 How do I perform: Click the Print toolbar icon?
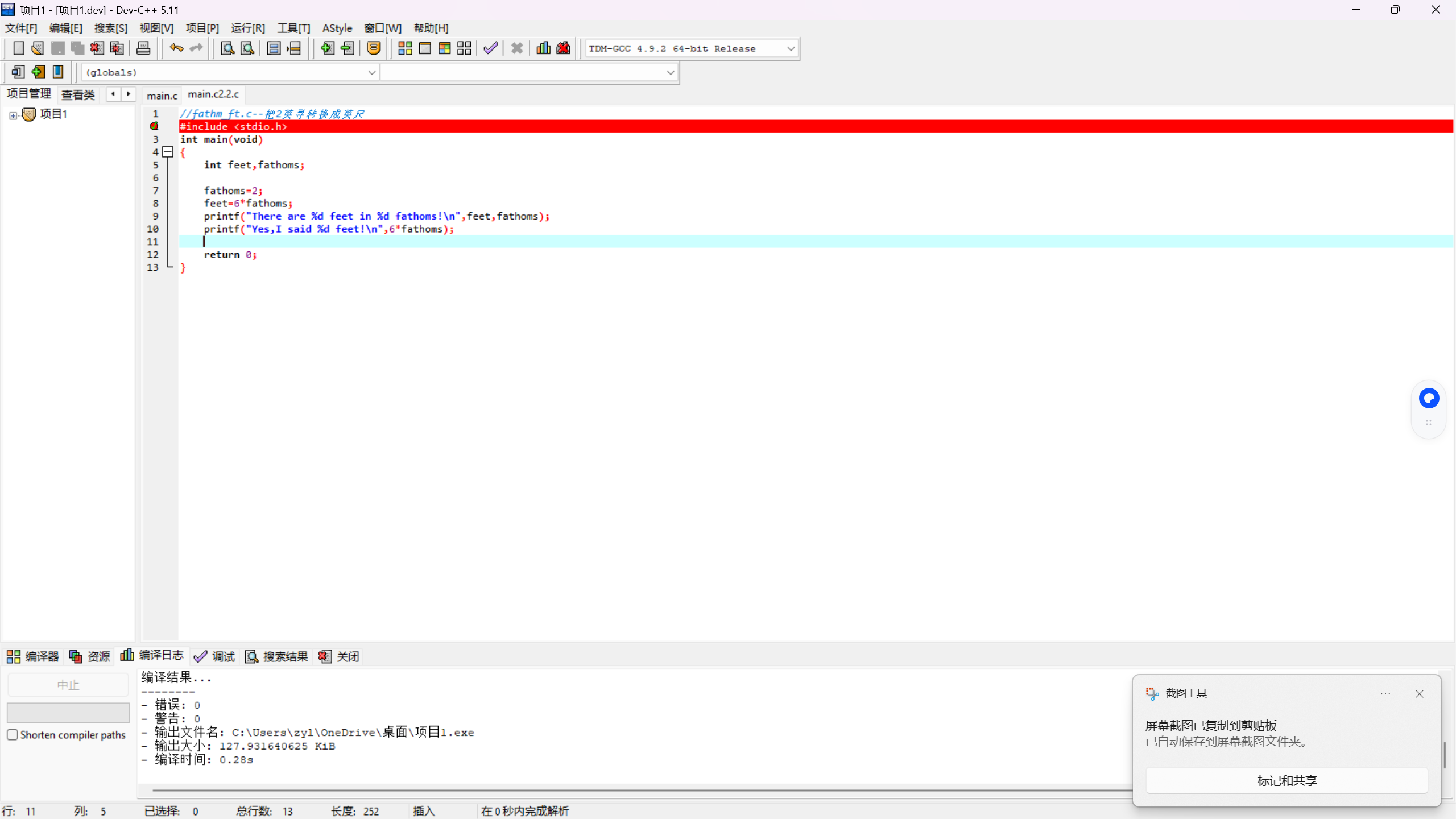tap(143, 48)
